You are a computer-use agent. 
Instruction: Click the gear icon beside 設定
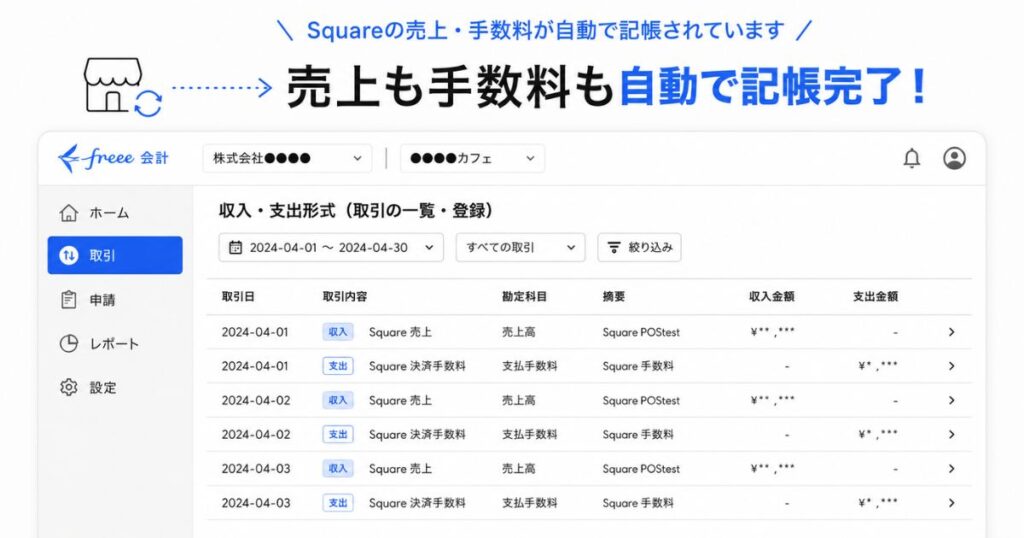pos(69,387)
